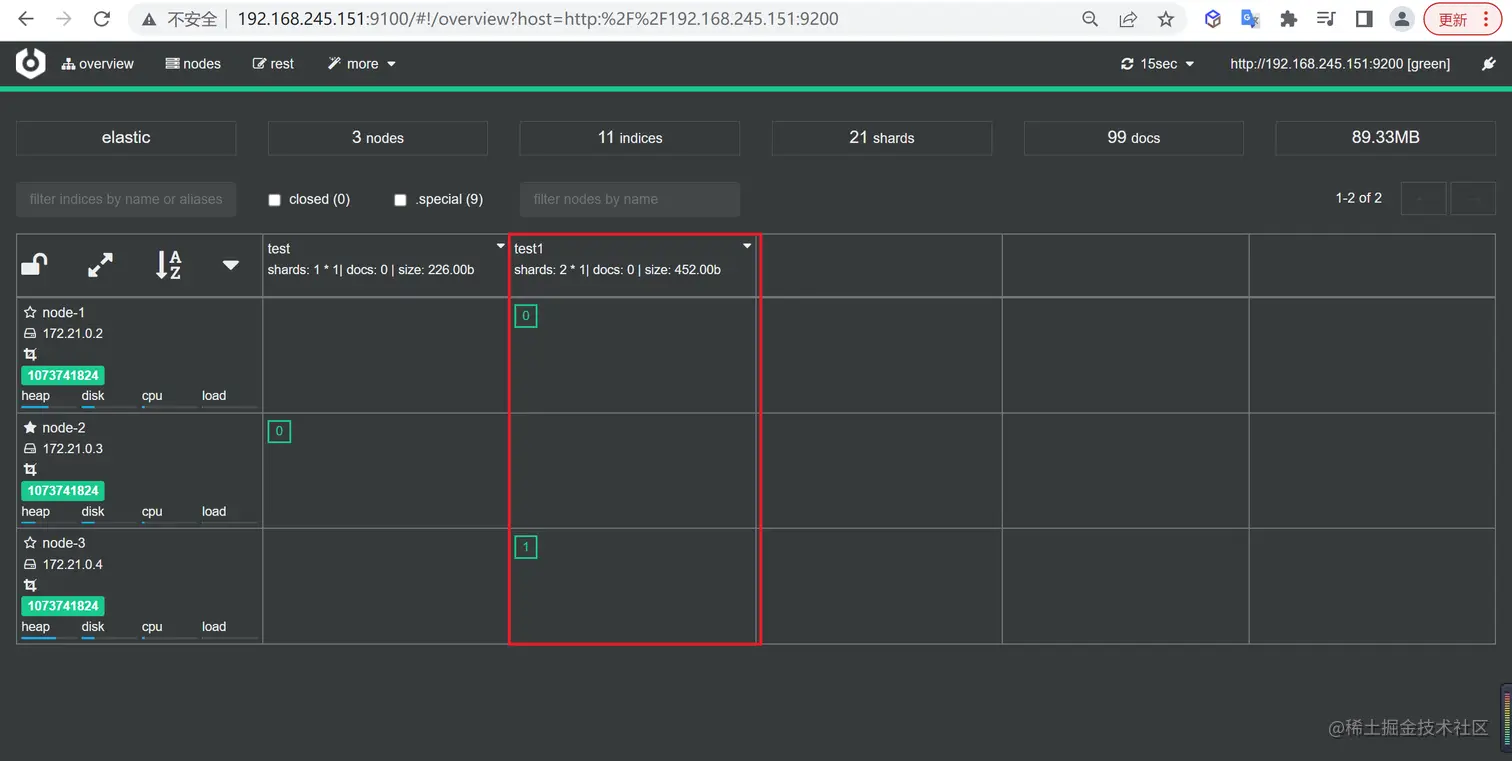Focus the filter indices by name field
The height and width of the screenshot is (761, 1512).
coord(126,199)
